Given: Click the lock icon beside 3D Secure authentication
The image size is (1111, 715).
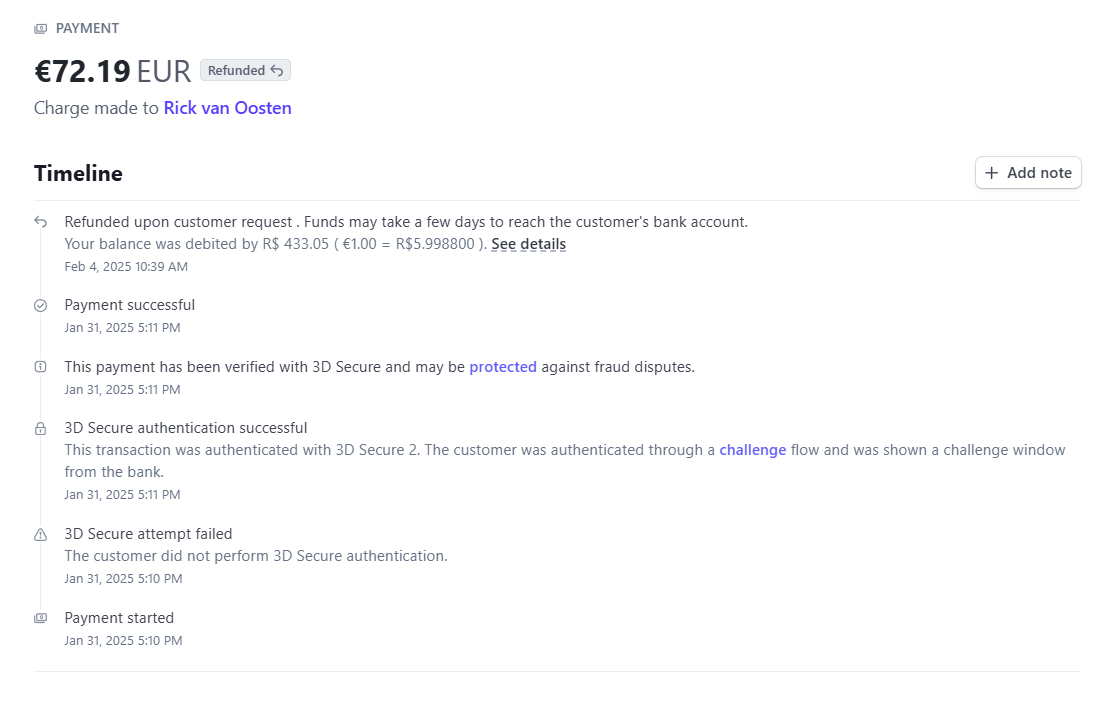Looking at the screenshot, I should 40,428.
